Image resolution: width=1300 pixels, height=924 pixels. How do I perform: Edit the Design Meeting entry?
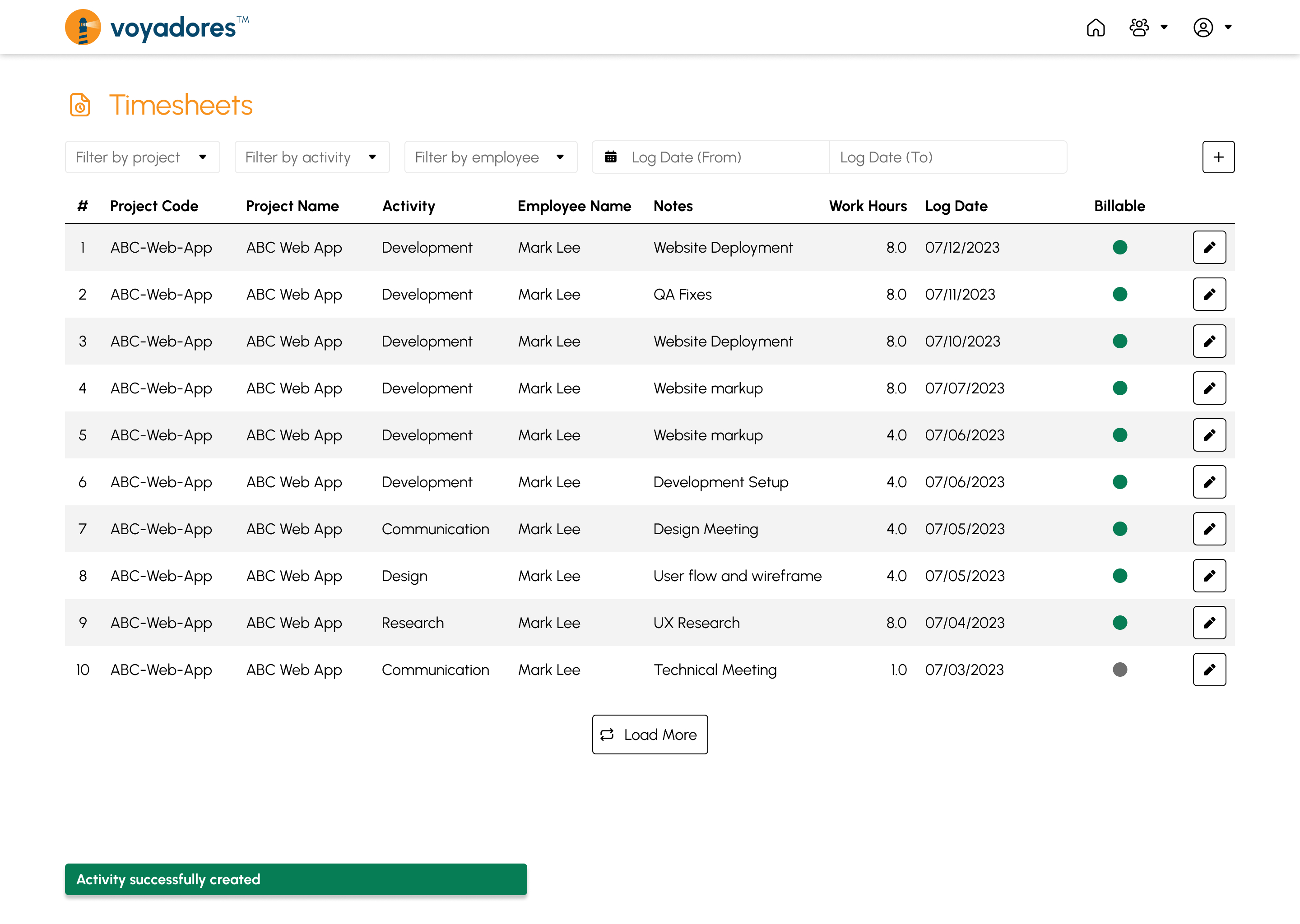tap(1209, 529)
